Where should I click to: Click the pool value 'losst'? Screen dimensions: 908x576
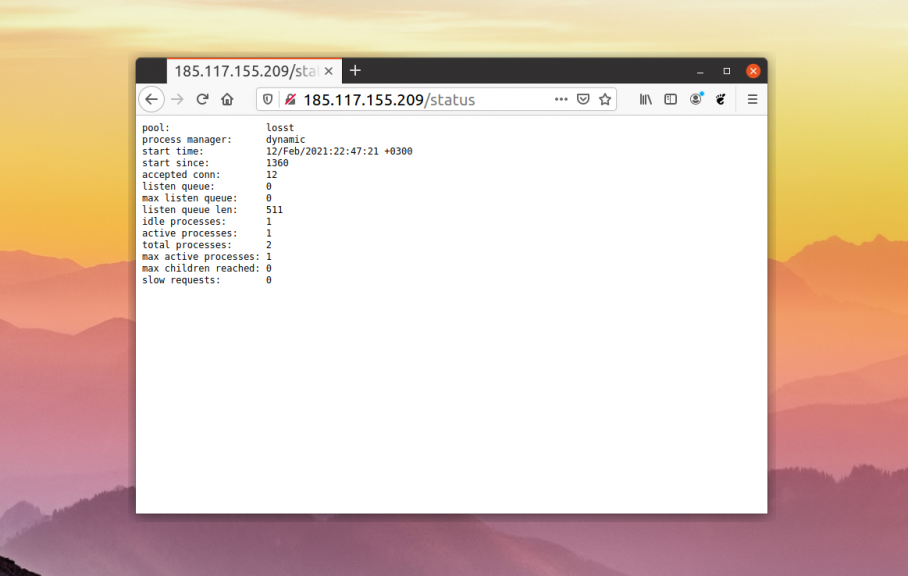pyautogui.click(x=280, y=127)
